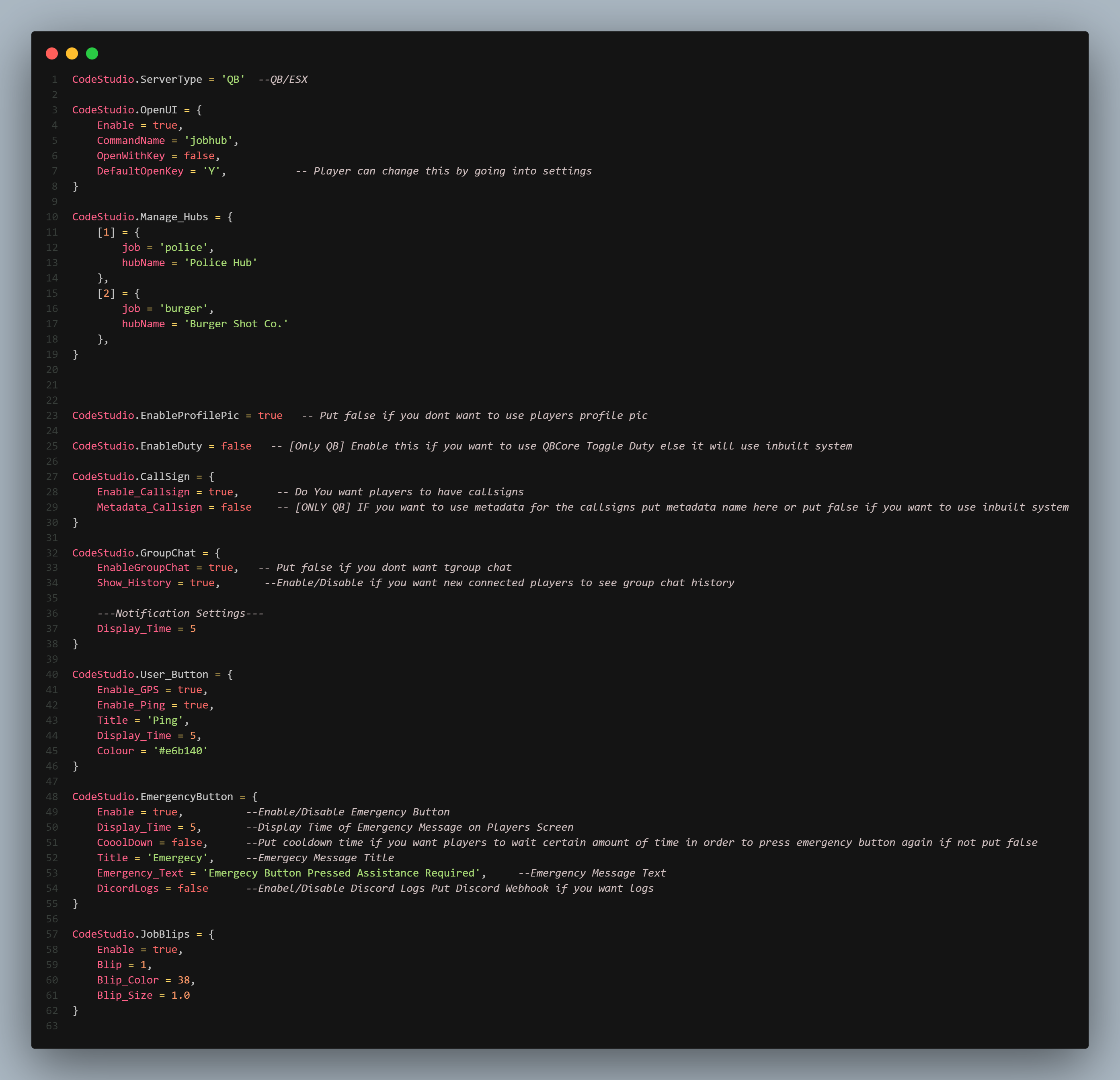Screen dimensions: 1120x1080
Task: Click 'Emergency_Text' key
Action: 140,873
